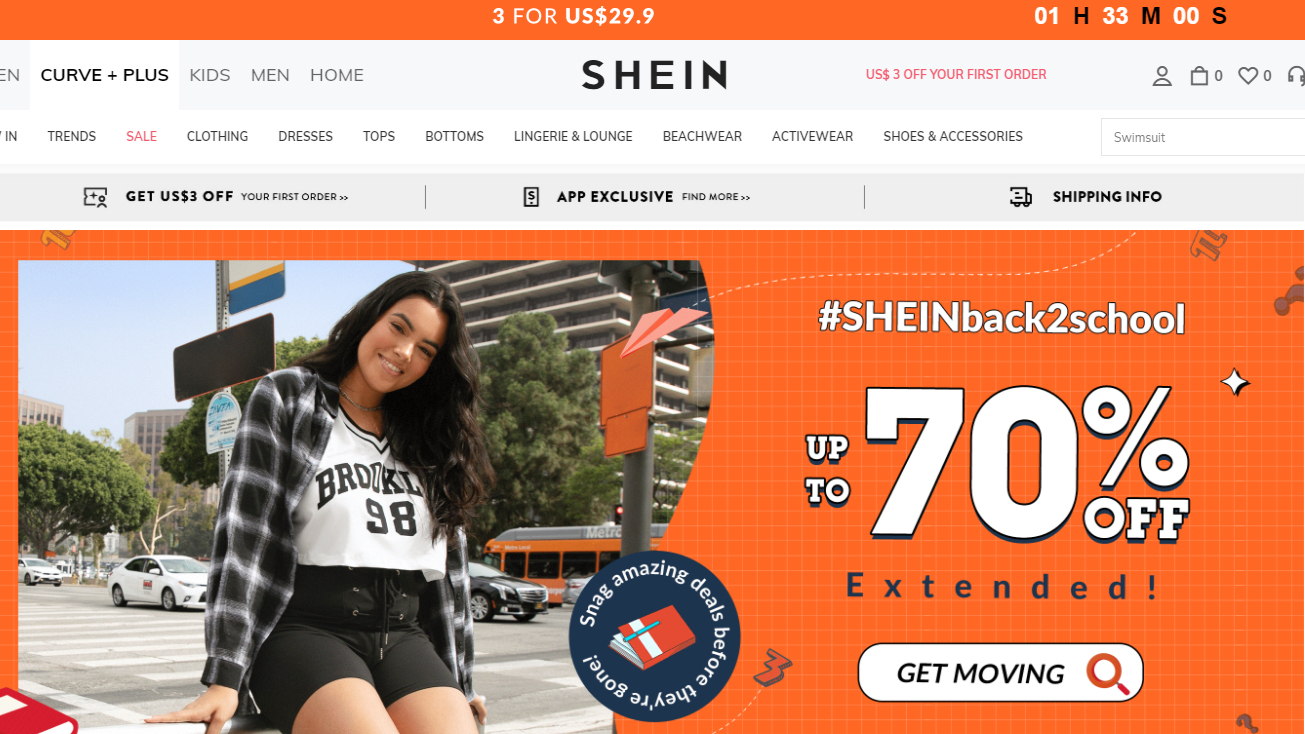
Task: Click the customer support headset icon
Action: [x=1296, y=76]
